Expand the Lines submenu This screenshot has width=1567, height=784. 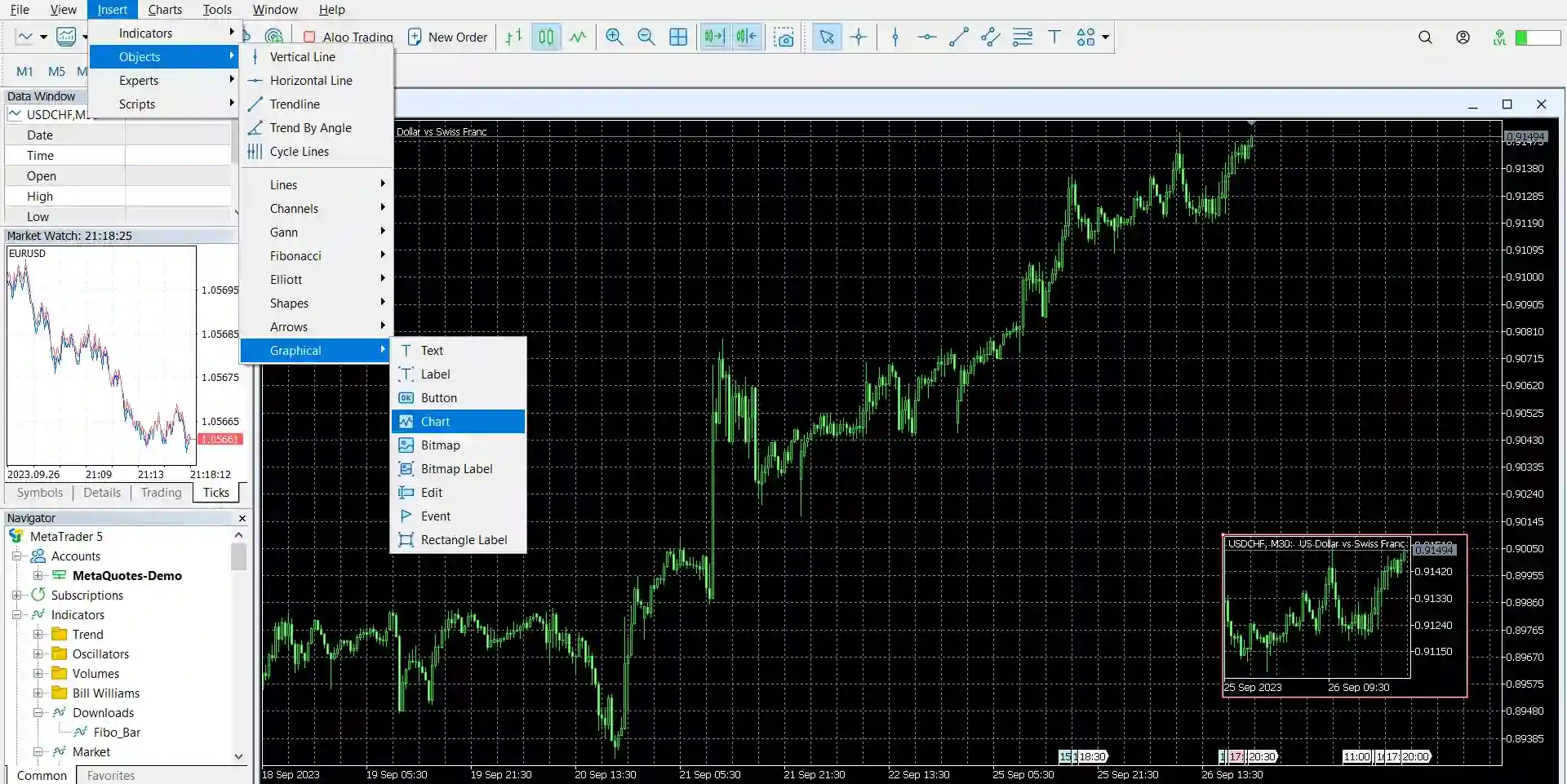[317, 185]
